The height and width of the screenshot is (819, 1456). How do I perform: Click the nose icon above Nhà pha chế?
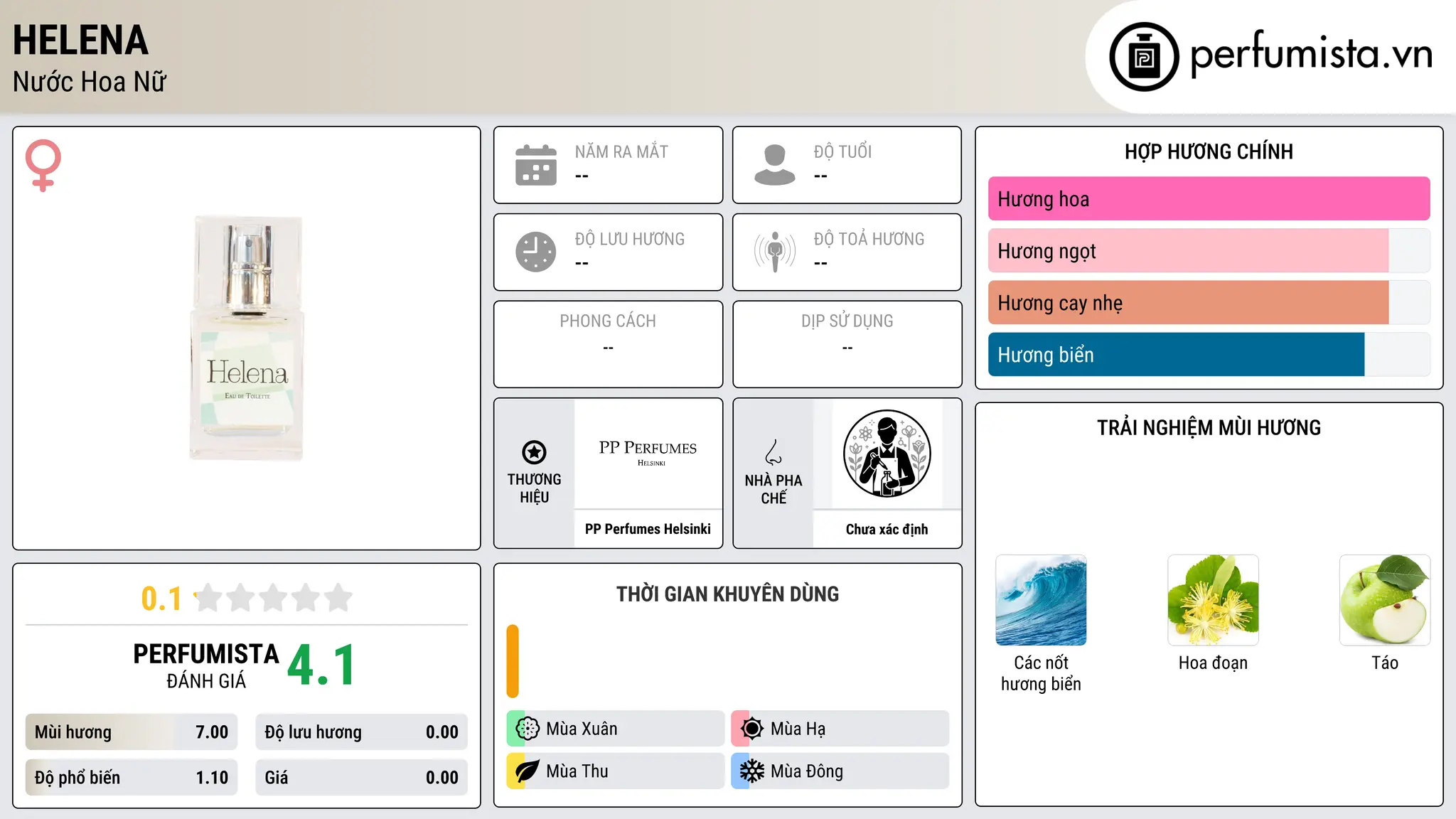coord(773,452)
